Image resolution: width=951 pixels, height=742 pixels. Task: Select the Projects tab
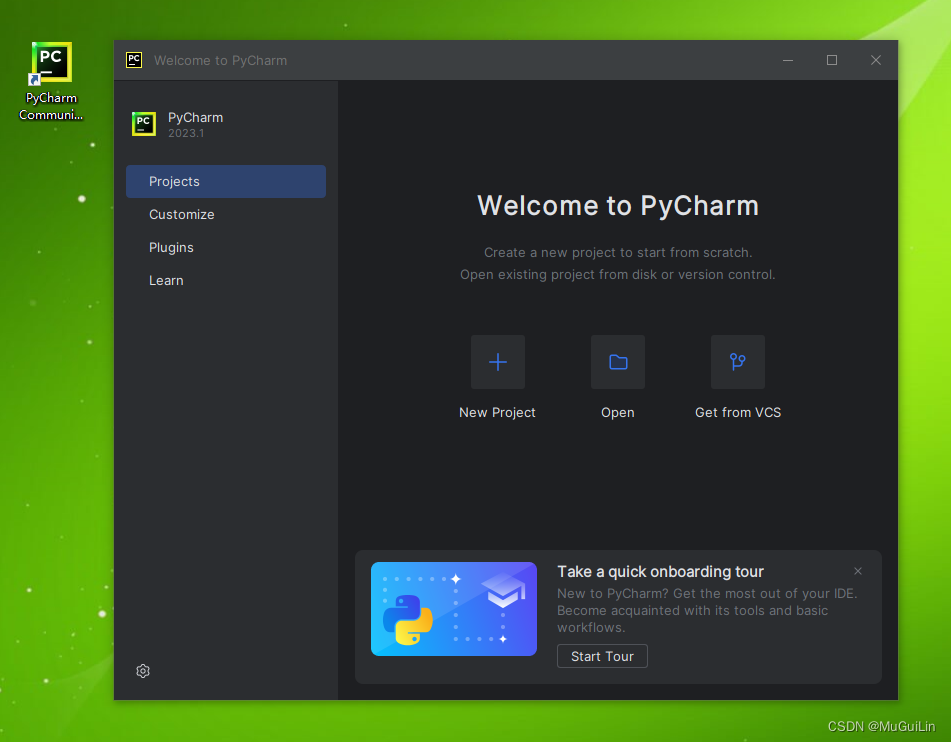click(x=226, y=181)
